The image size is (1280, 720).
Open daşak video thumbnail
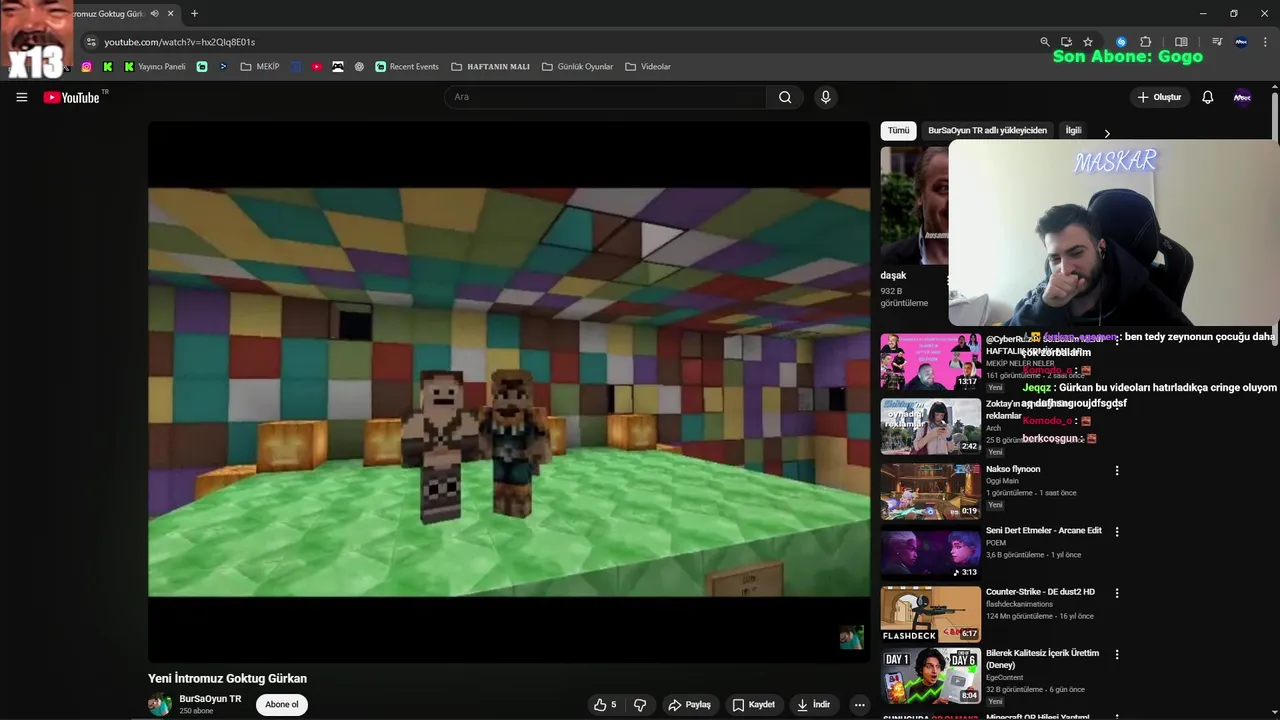pyautogui.click(x=914, y=205)
